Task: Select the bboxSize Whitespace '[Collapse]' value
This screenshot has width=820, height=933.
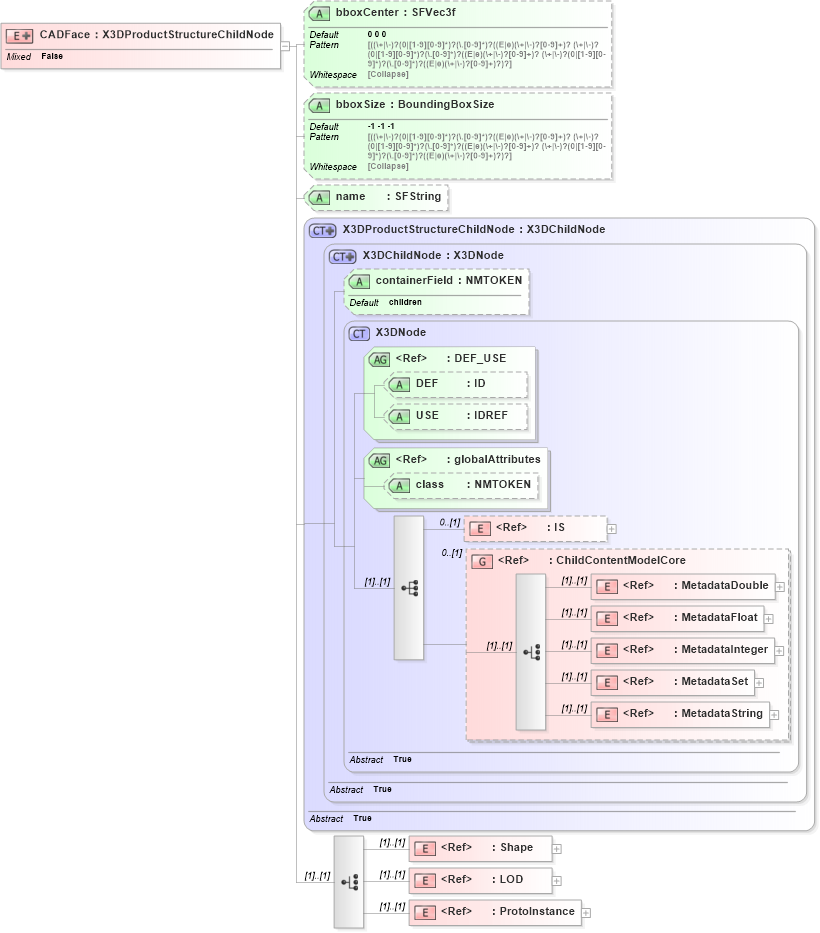Action: (x=388, y=167)
